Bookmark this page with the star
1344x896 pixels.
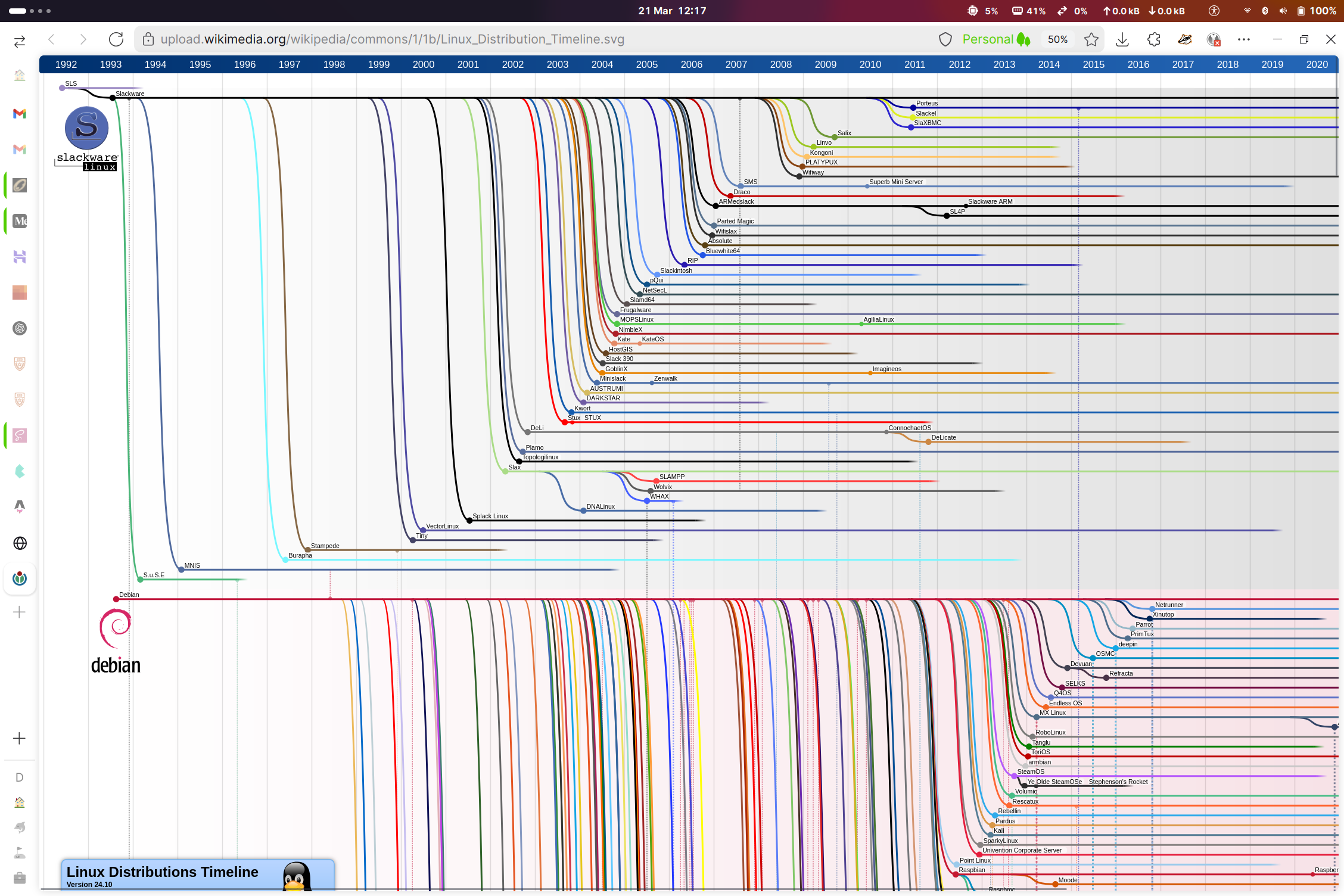click(1091, 39)
